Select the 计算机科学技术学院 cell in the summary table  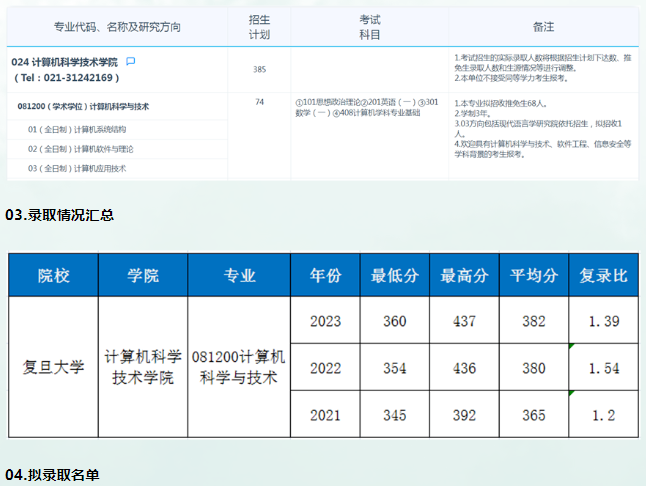click(143, 367)
